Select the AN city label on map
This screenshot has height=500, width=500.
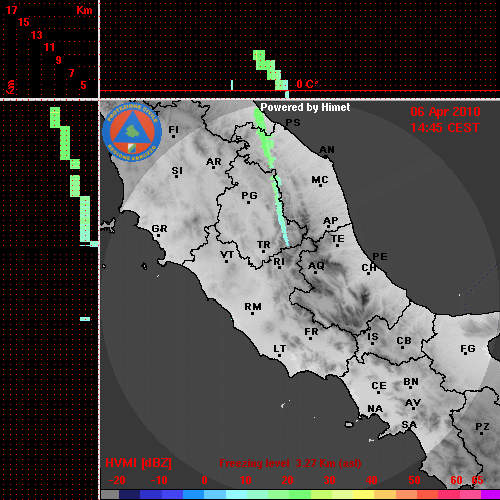pos(327,150)
